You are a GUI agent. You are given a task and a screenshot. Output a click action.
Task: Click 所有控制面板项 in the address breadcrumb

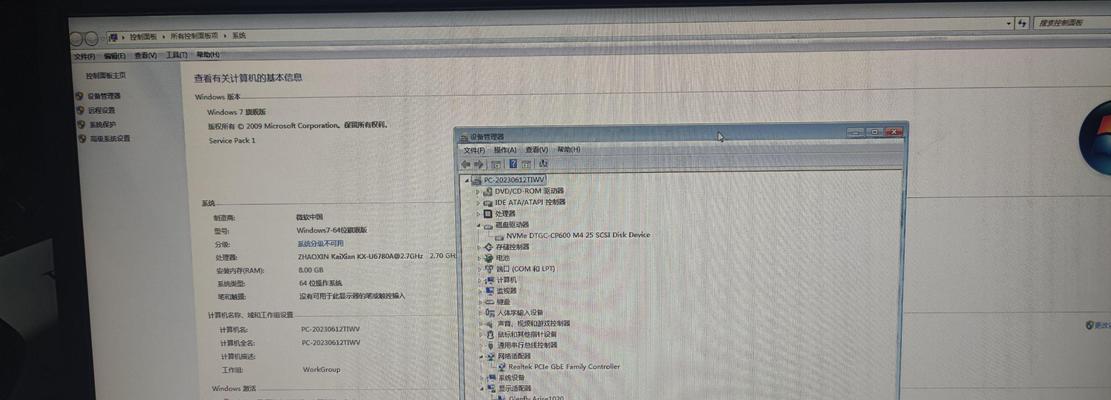click(196, 35)
